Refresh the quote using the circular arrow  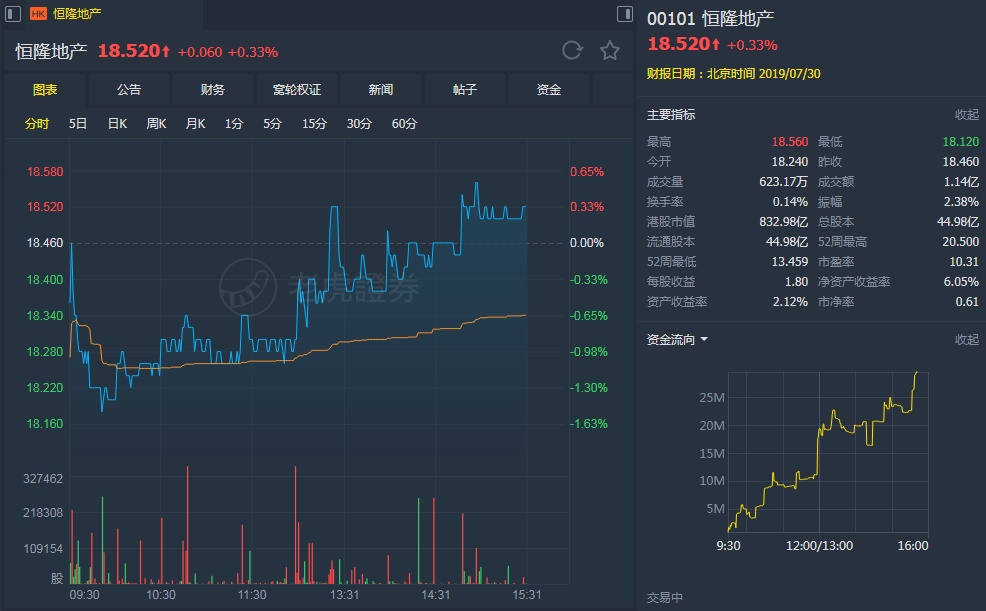click(x=572, y=50)
